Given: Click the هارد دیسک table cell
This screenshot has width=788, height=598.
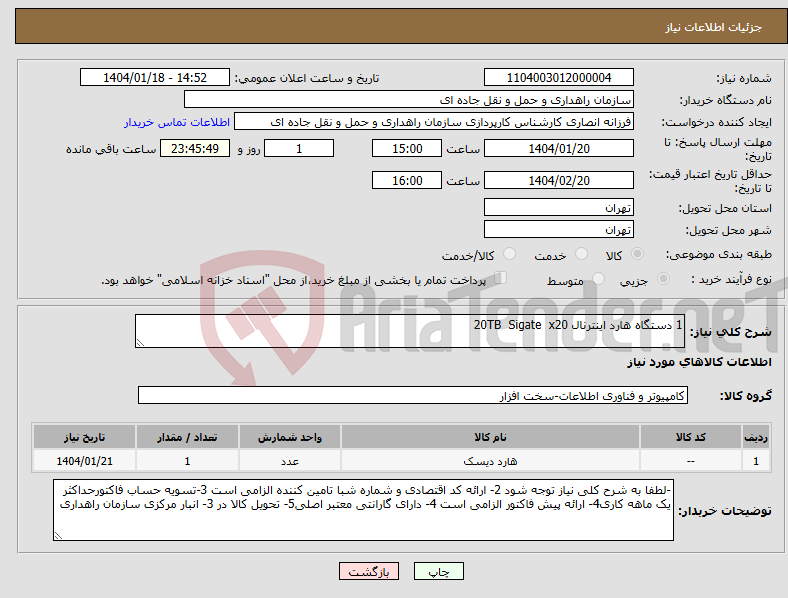Looking at the screenshot, I should coord(490,461).
